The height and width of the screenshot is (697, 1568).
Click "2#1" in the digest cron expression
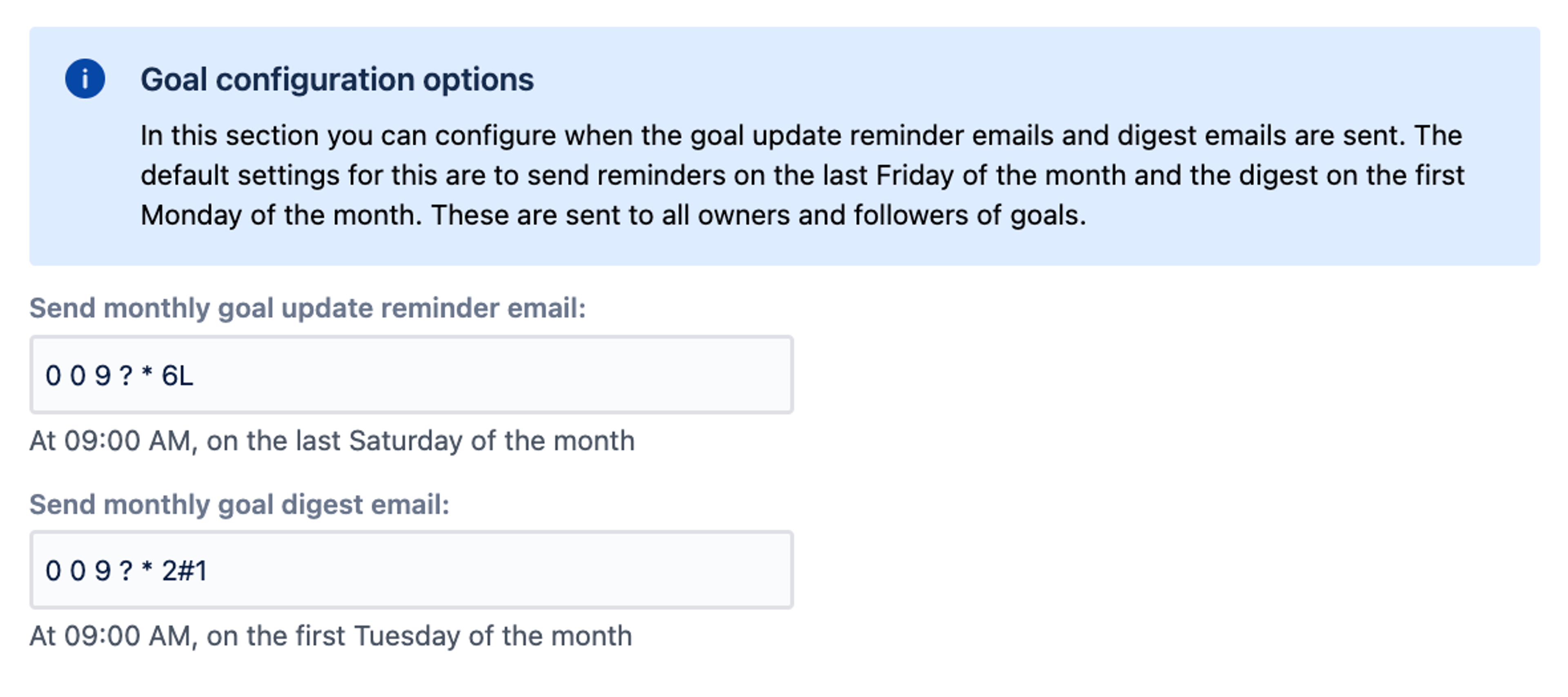click(x=184, y=571)
